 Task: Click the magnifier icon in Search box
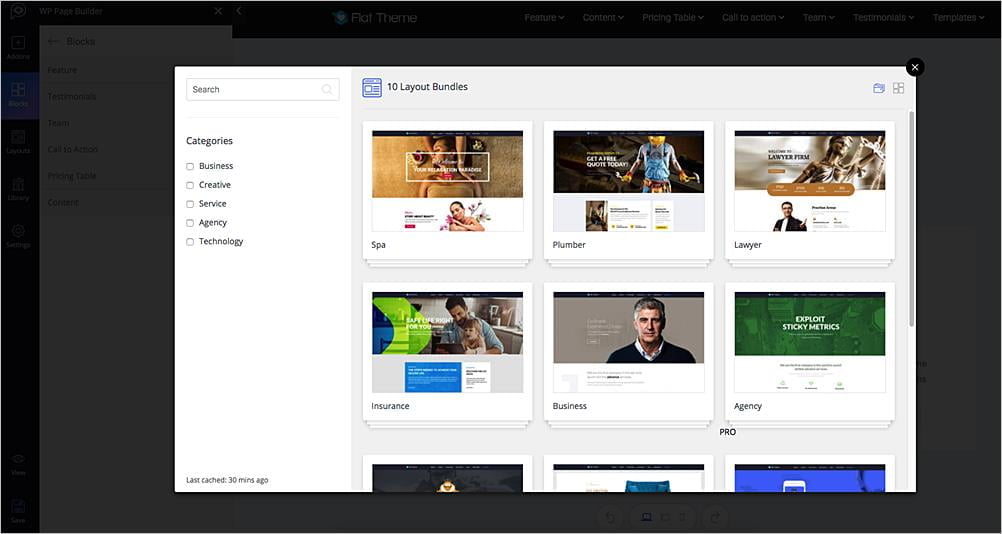pos(327,90)
